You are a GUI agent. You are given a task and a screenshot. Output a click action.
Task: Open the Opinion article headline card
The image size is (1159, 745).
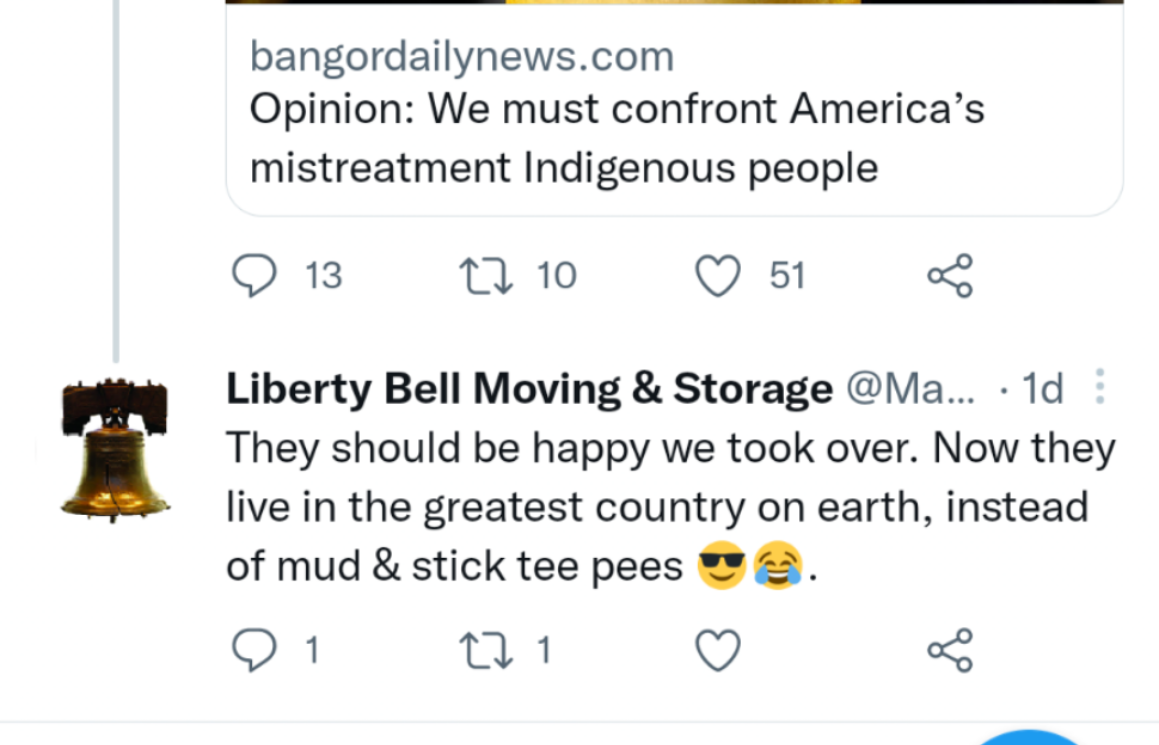point(616,138)
